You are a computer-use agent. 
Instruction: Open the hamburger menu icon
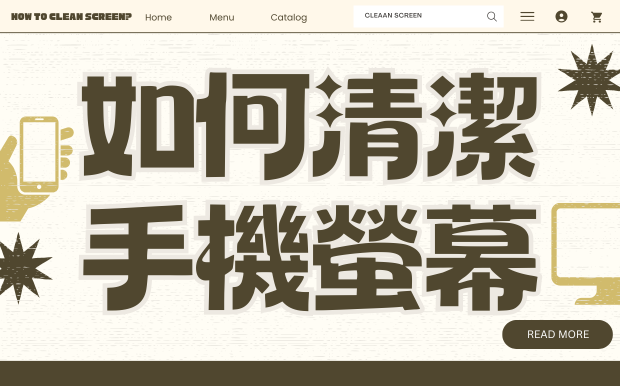(527, 16)
